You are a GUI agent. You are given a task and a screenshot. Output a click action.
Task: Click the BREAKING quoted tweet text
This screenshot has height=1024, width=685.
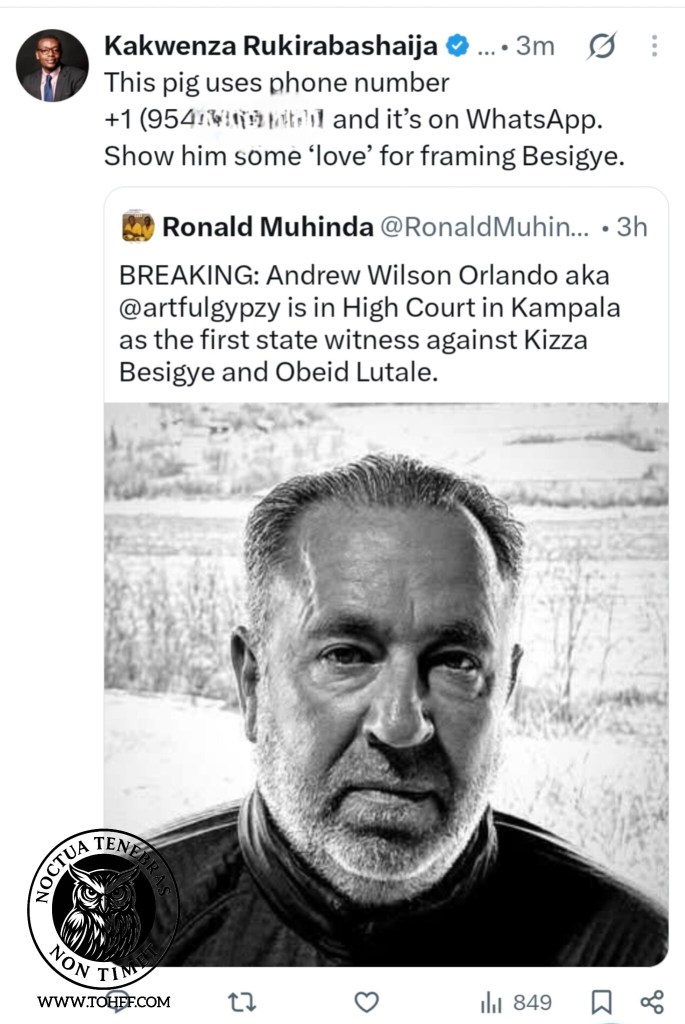370,324
